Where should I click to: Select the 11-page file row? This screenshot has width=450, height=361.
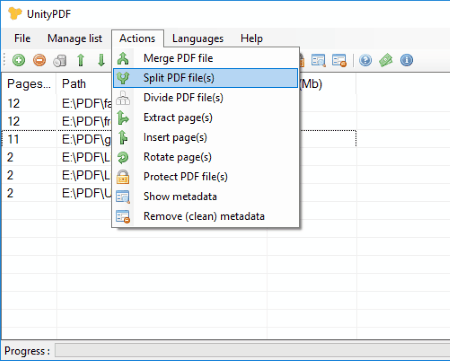coord(179,139)
